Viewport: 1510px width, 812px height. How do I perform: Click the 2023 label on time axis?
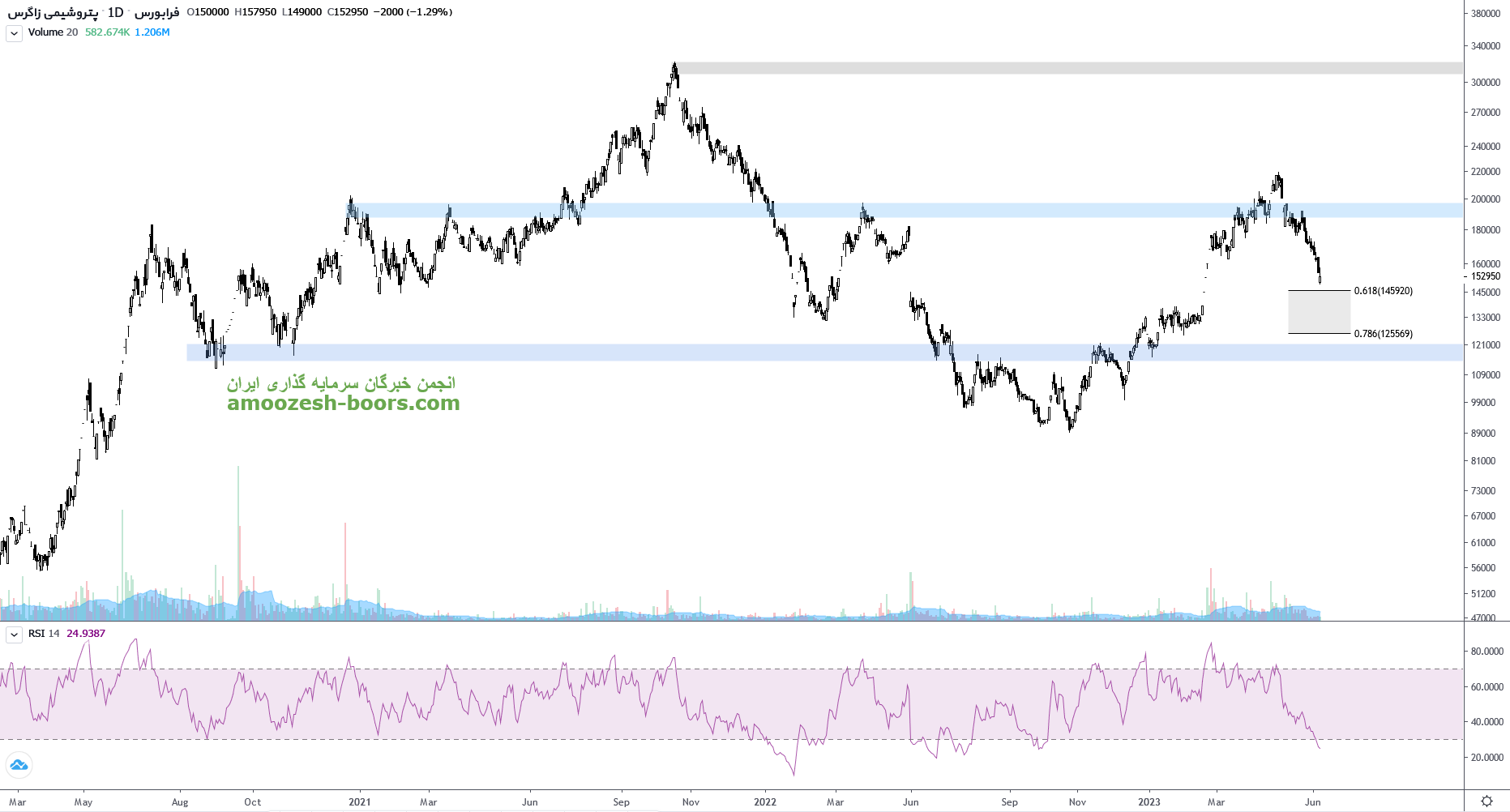coord(1149,802)
